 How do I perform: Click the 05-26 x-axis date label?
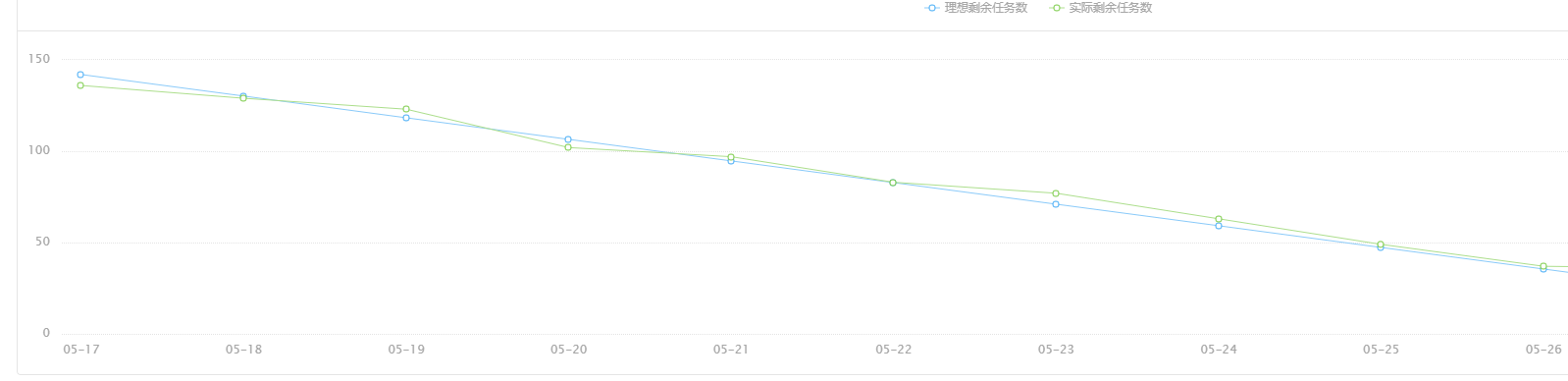pos(1543,350)
